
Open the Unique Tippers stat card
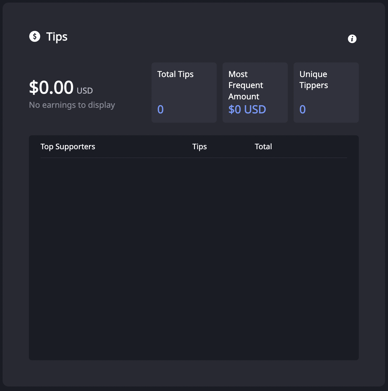pyautogui.click(x=326, y=93)
